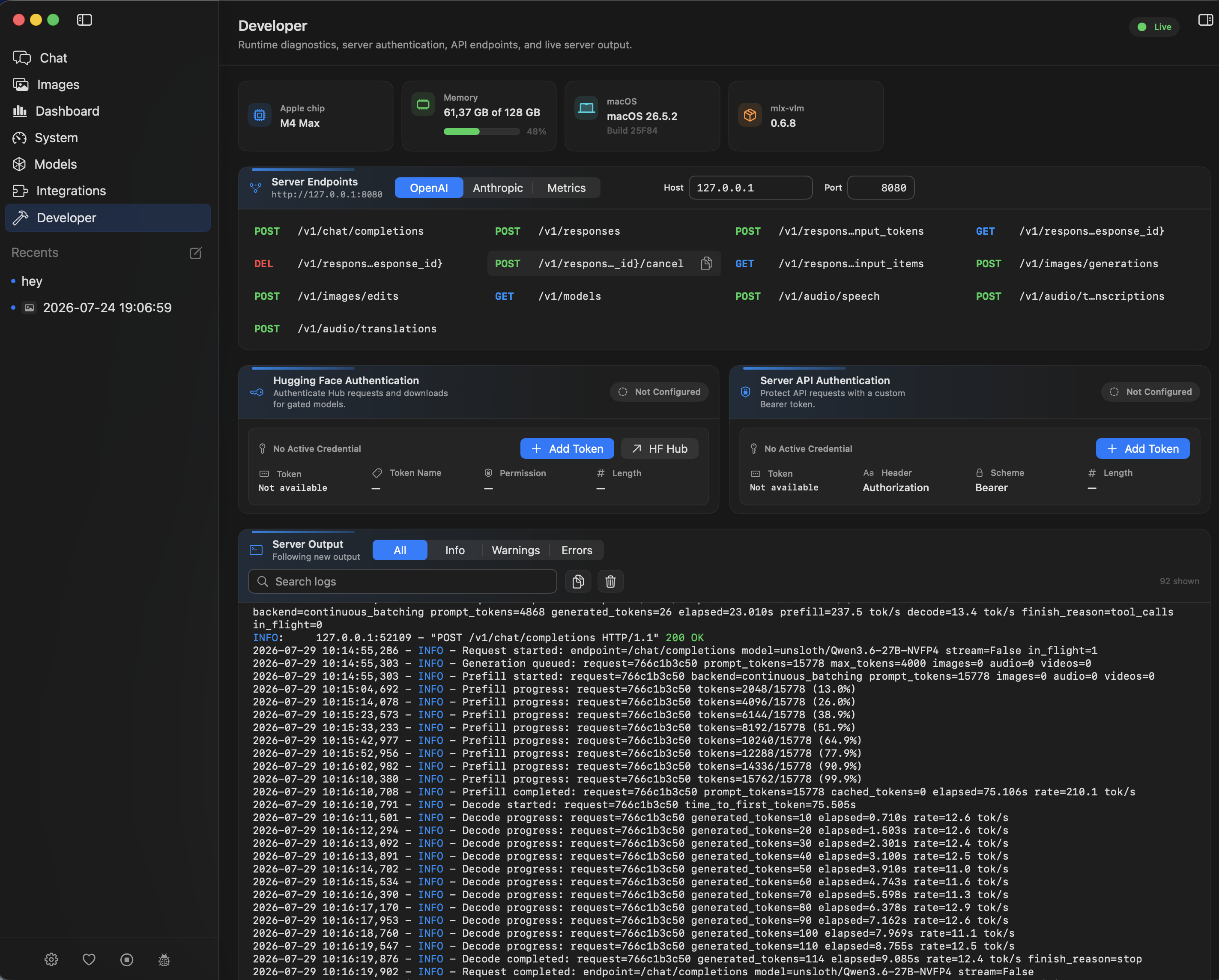
Task: Click the Server Endpoints network icon
Action: (x=256, y=188)
